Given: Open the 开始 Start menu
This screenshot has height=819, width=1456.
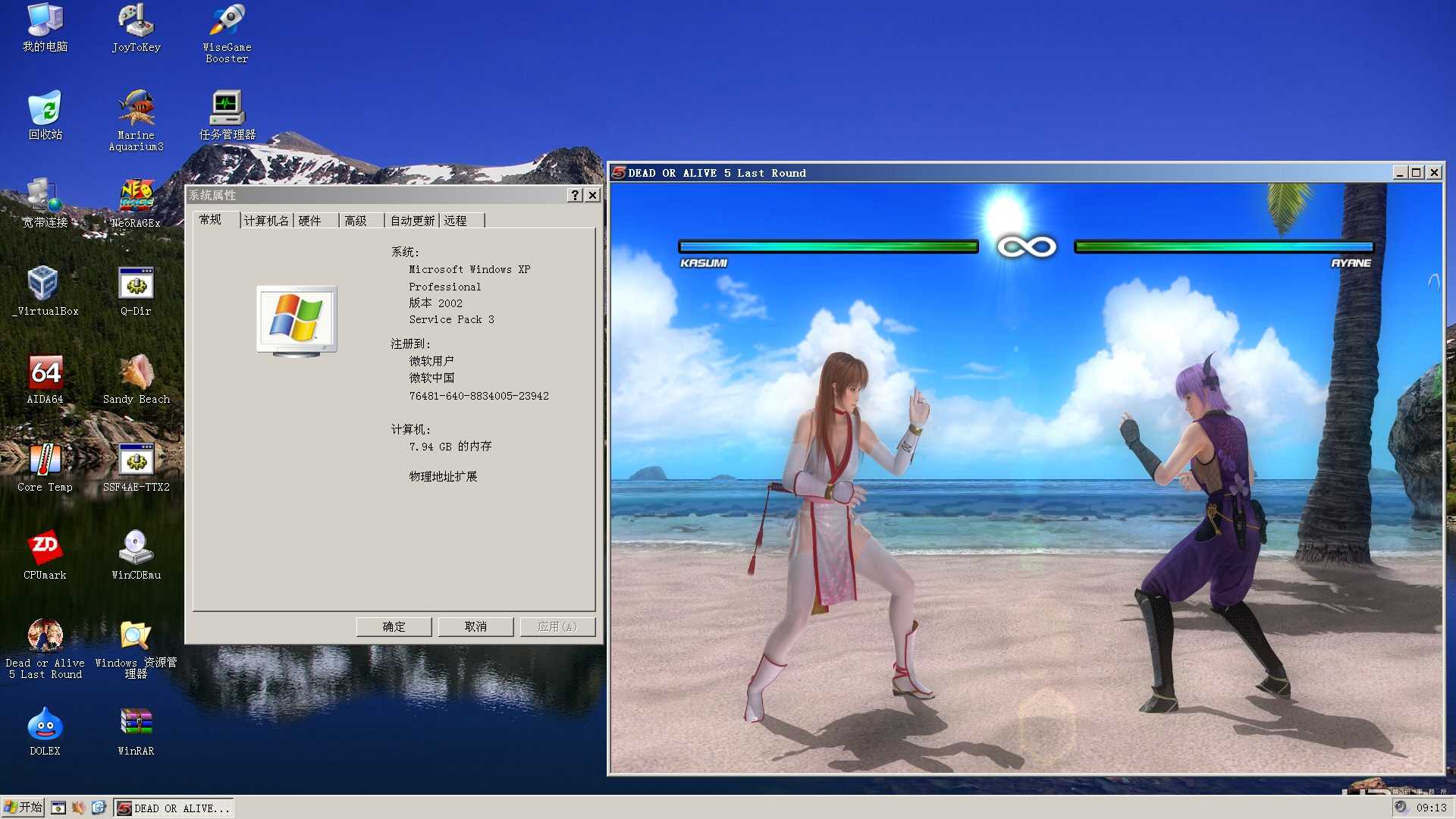Looking at the screenshot, I should tap(23, 808).
